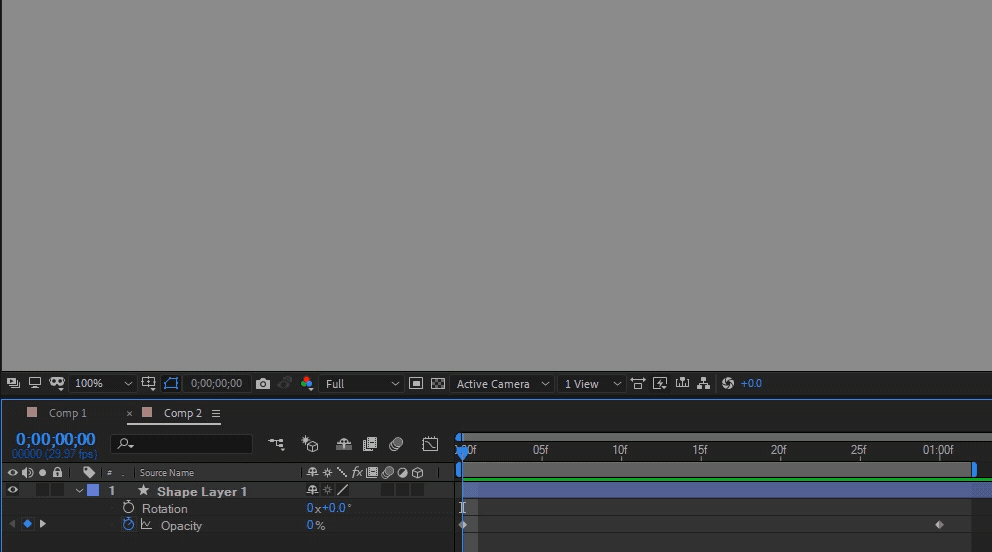Viewport: 992px width, 552px height.
Task: Toggle the Opacity keyframe diamond at current time
Action: [x=27, y=524]
